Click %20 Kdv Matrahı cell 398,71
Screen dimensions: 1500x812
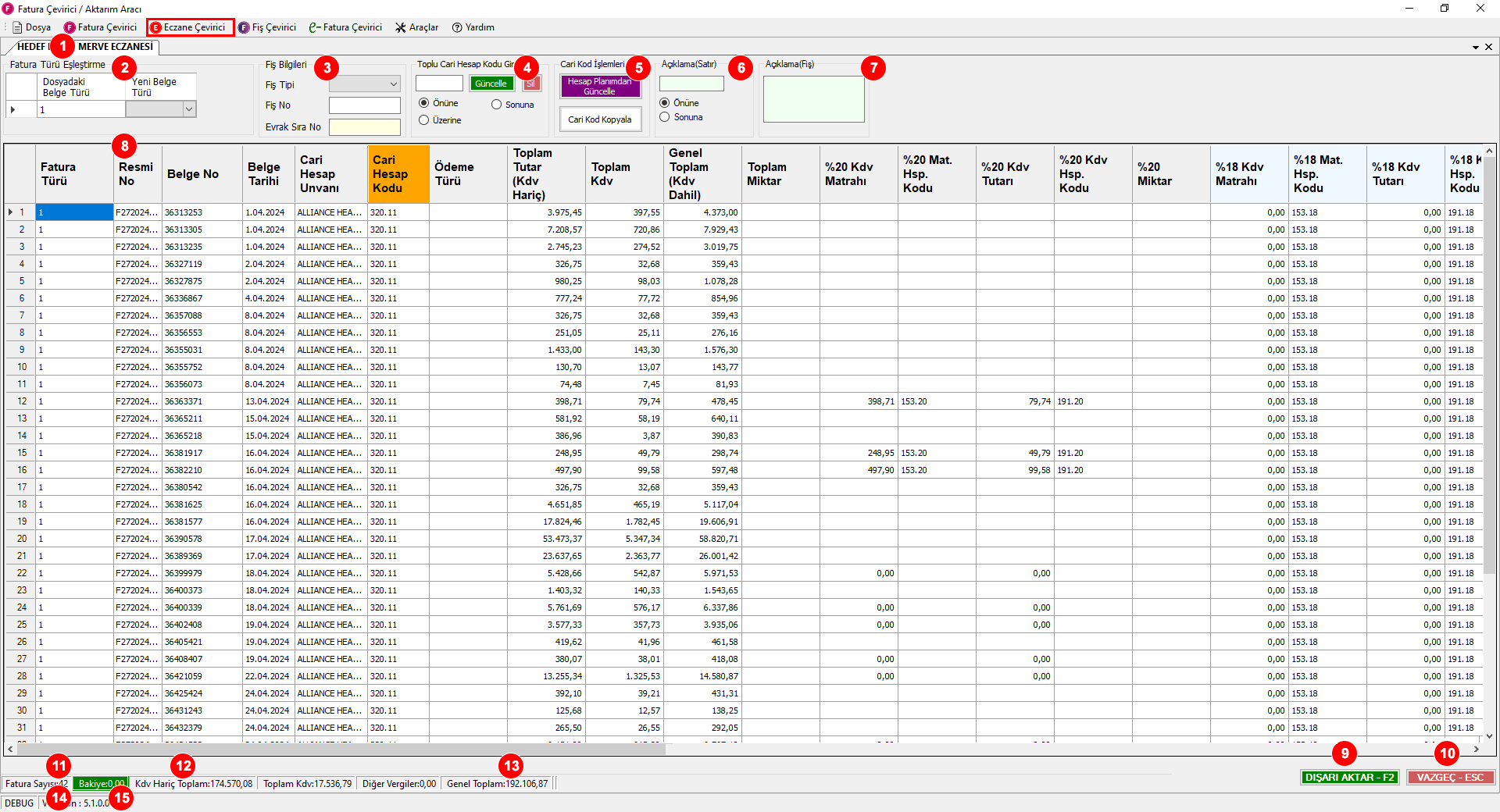pos(859,401)
